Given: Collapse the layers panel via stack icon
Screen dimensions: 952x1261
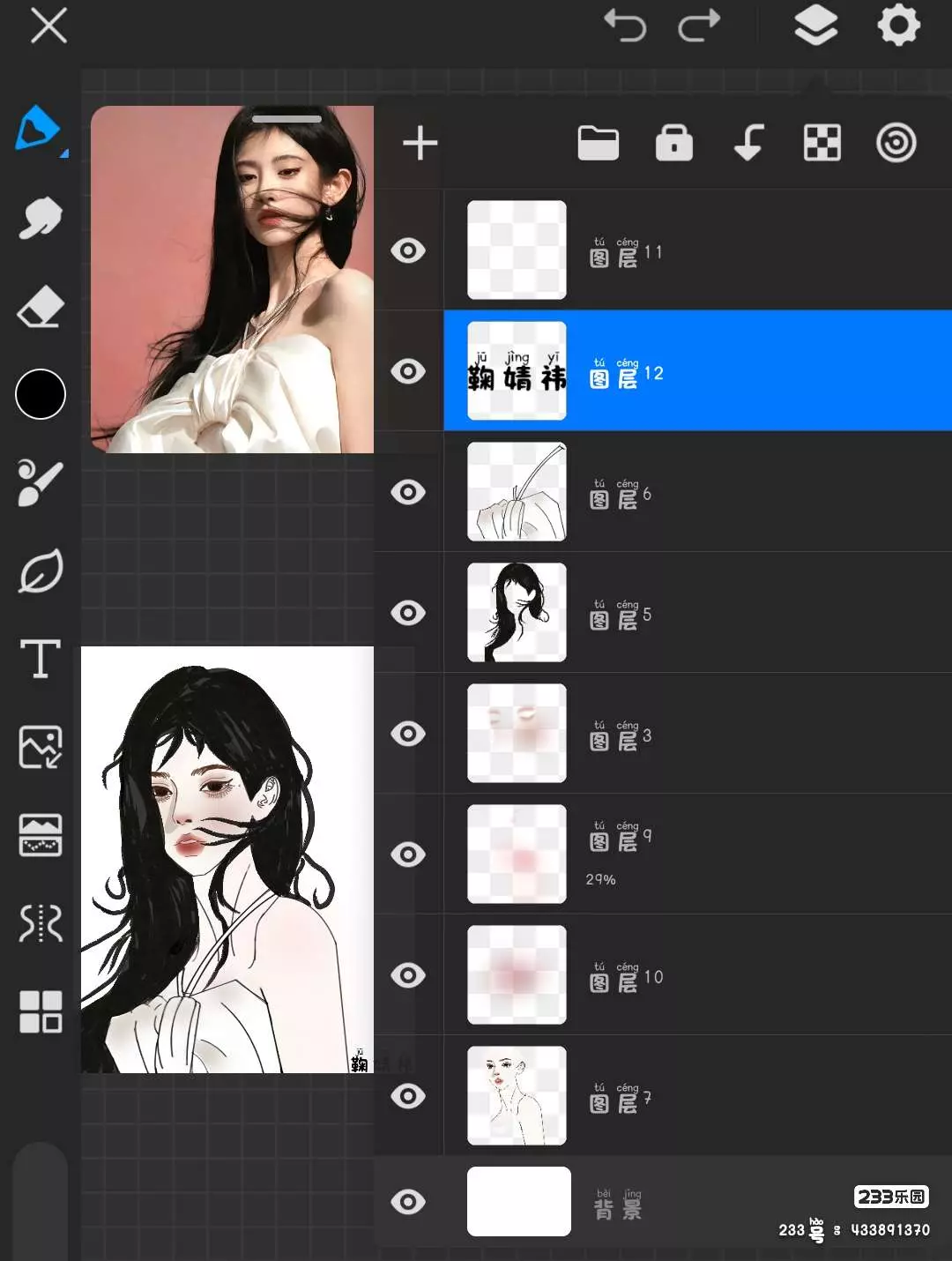Looking at the screenshot, I should click(x=815, y=26).
